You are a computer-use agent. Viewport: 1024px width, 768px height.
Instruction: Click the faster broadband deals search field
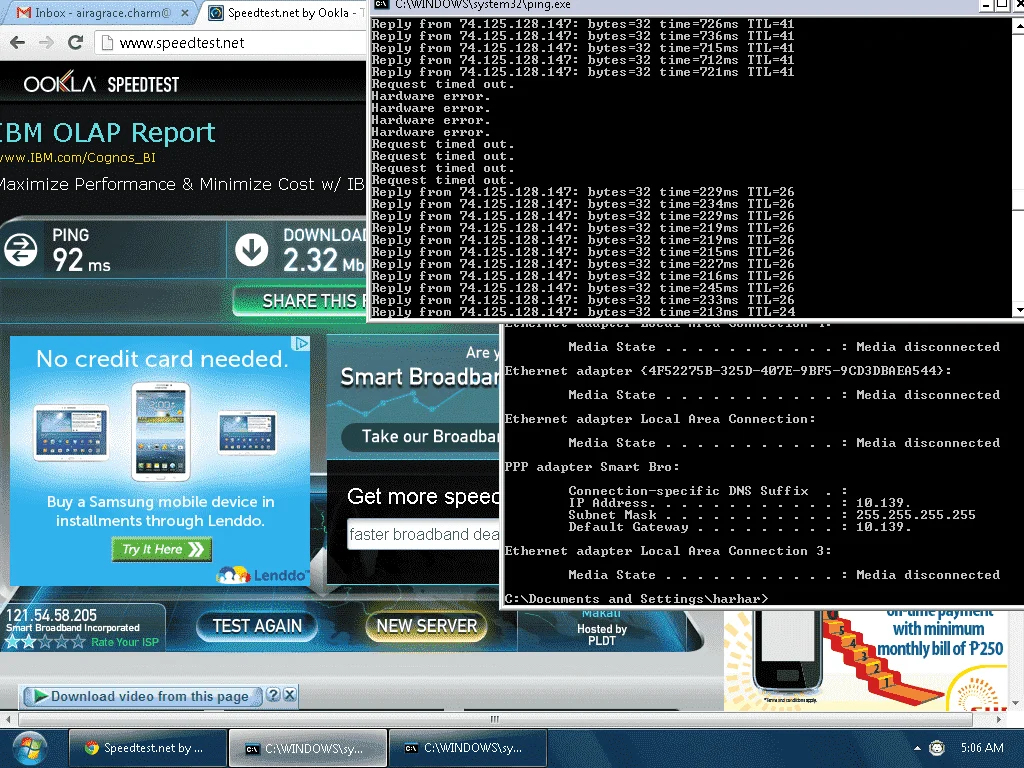pos(423,534)
